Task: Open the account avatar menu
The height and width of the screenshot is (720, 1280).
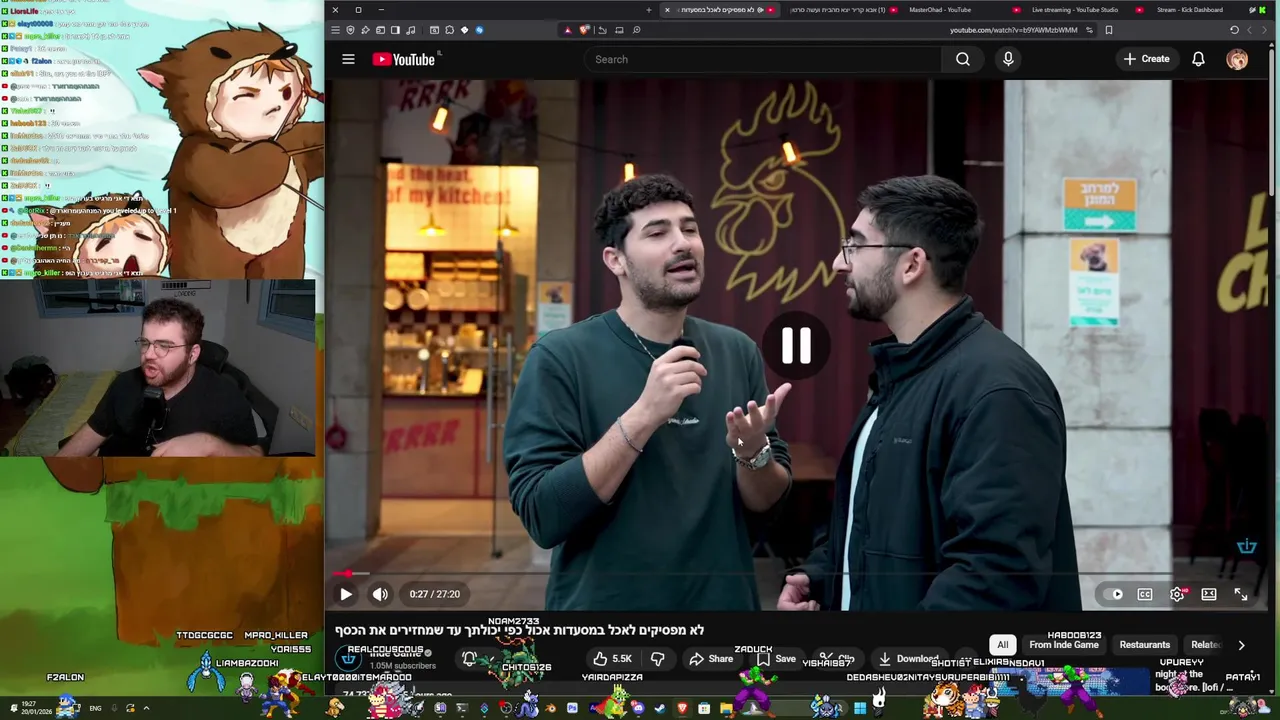Action: 1237,59
